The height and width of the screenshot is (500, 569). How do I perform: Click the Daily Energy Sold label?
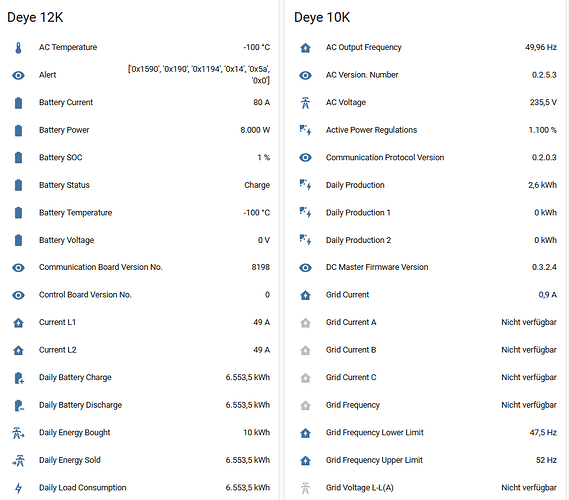pyautogui.click(x=70, y=460)
